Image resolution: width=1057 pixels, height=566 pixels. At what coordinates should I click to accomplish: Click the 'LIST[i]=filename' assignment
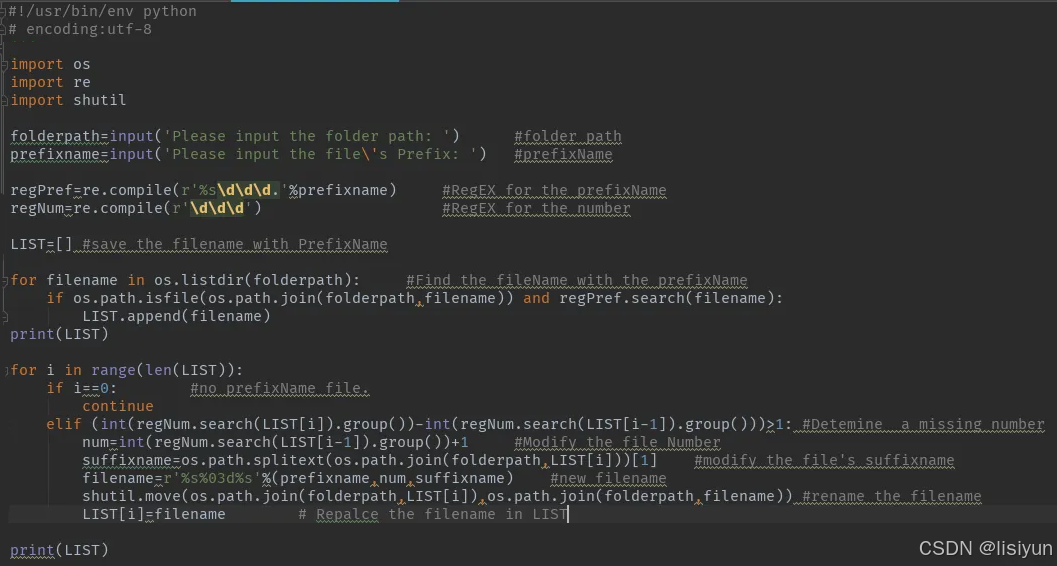154,514
